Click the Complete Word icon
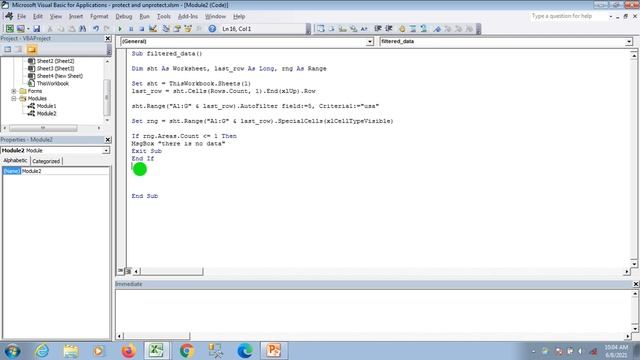This screenshot has height=360, width=640. 364,29
